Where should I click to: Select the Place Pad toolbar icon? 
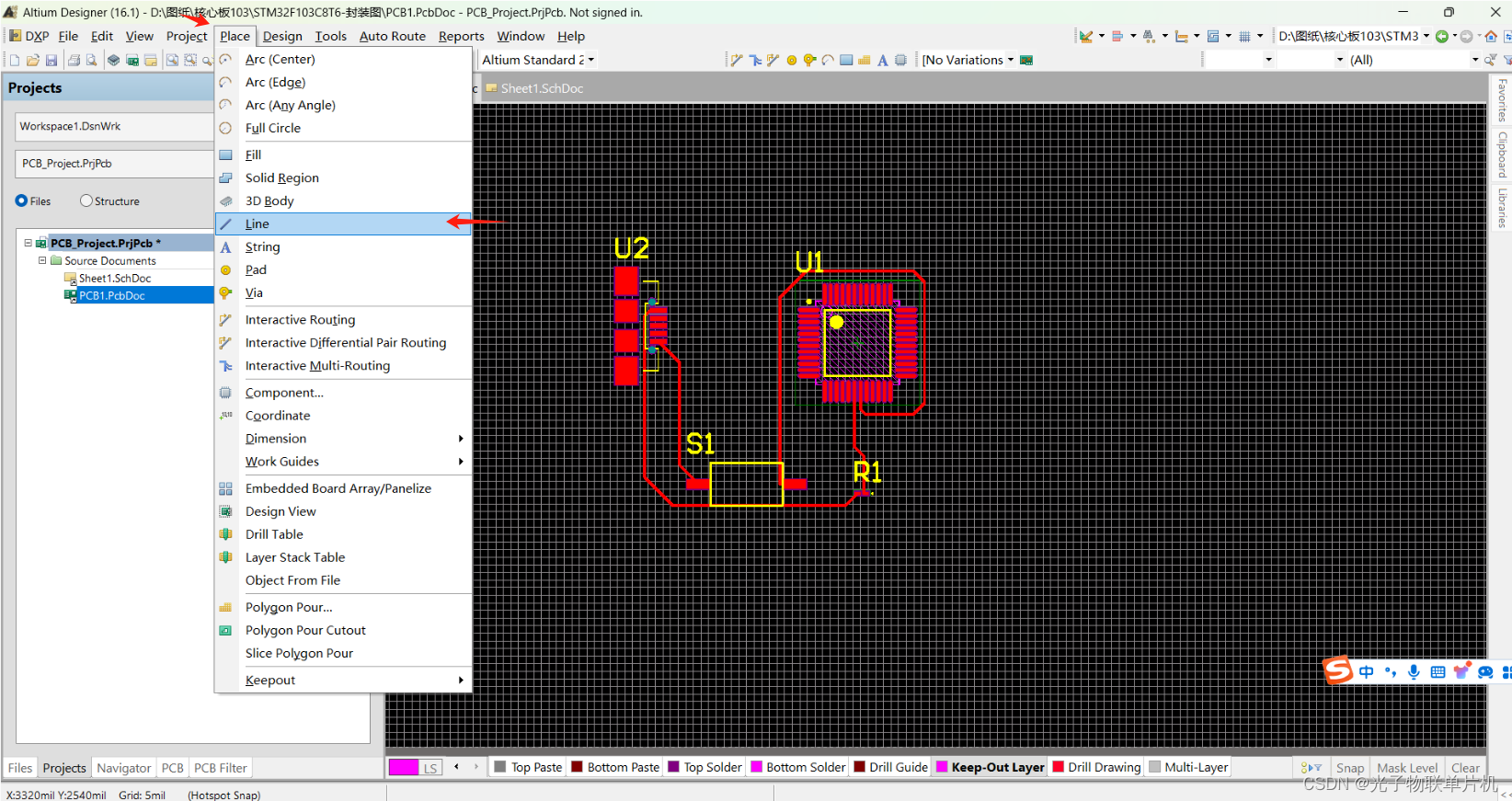coord(792,60)
